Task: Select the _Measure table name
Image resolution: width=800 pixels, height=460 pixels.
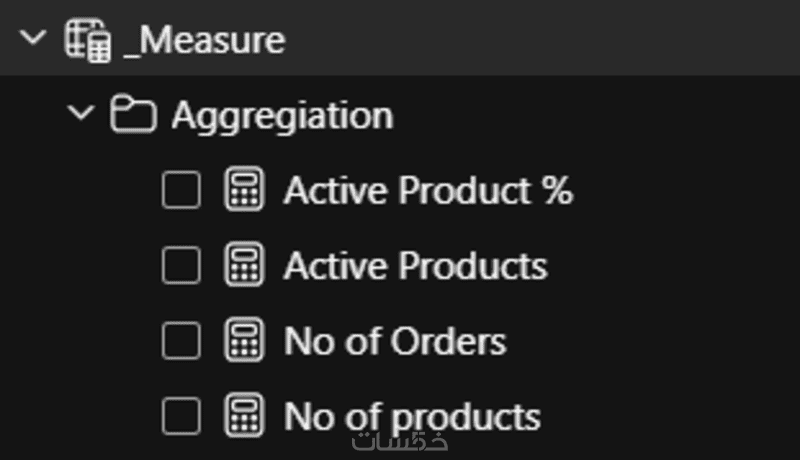Action: click(204, 41)
